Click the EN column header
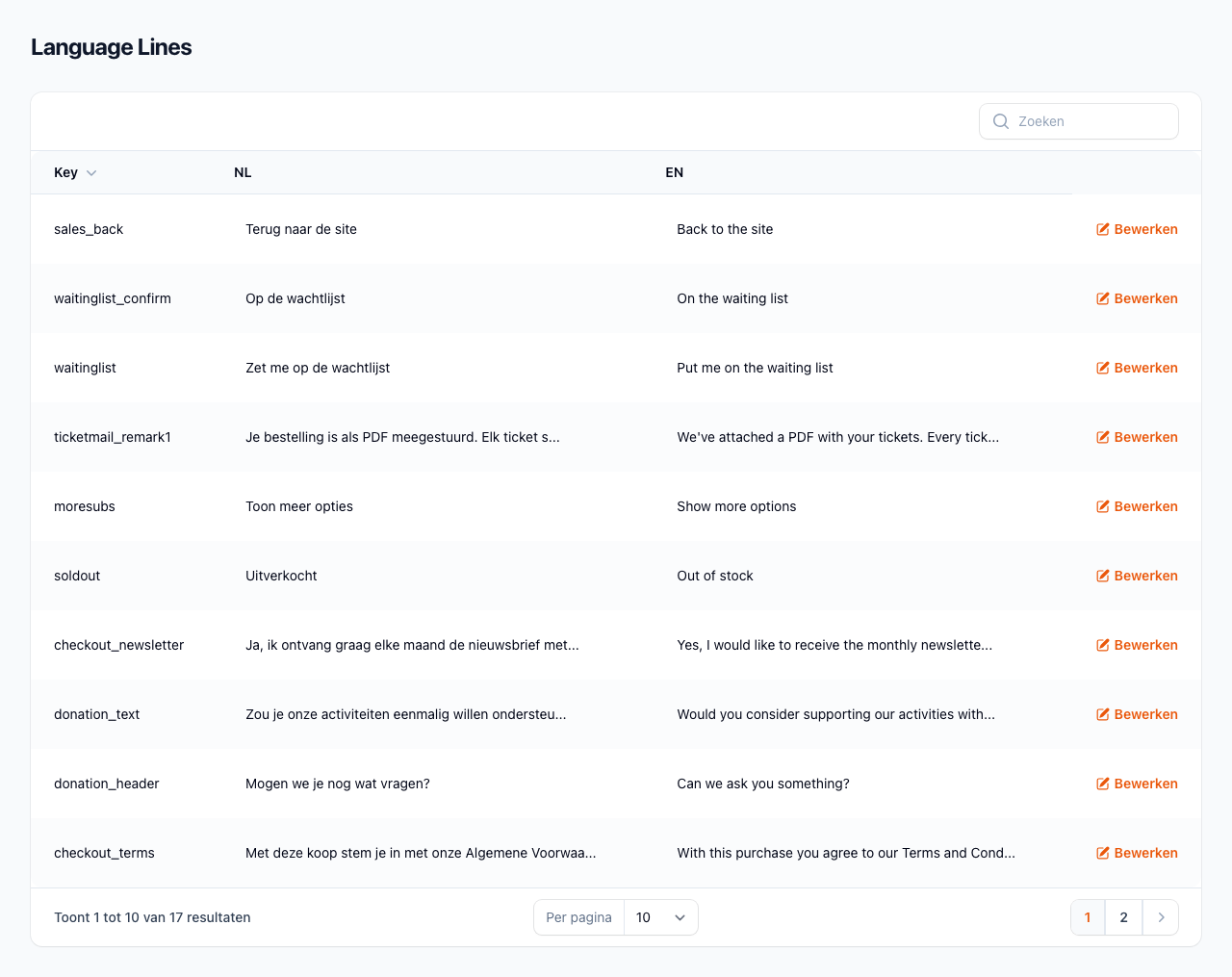Image resolution: width=1232 pixels, height=977 pixels. (x=674, y=172)
